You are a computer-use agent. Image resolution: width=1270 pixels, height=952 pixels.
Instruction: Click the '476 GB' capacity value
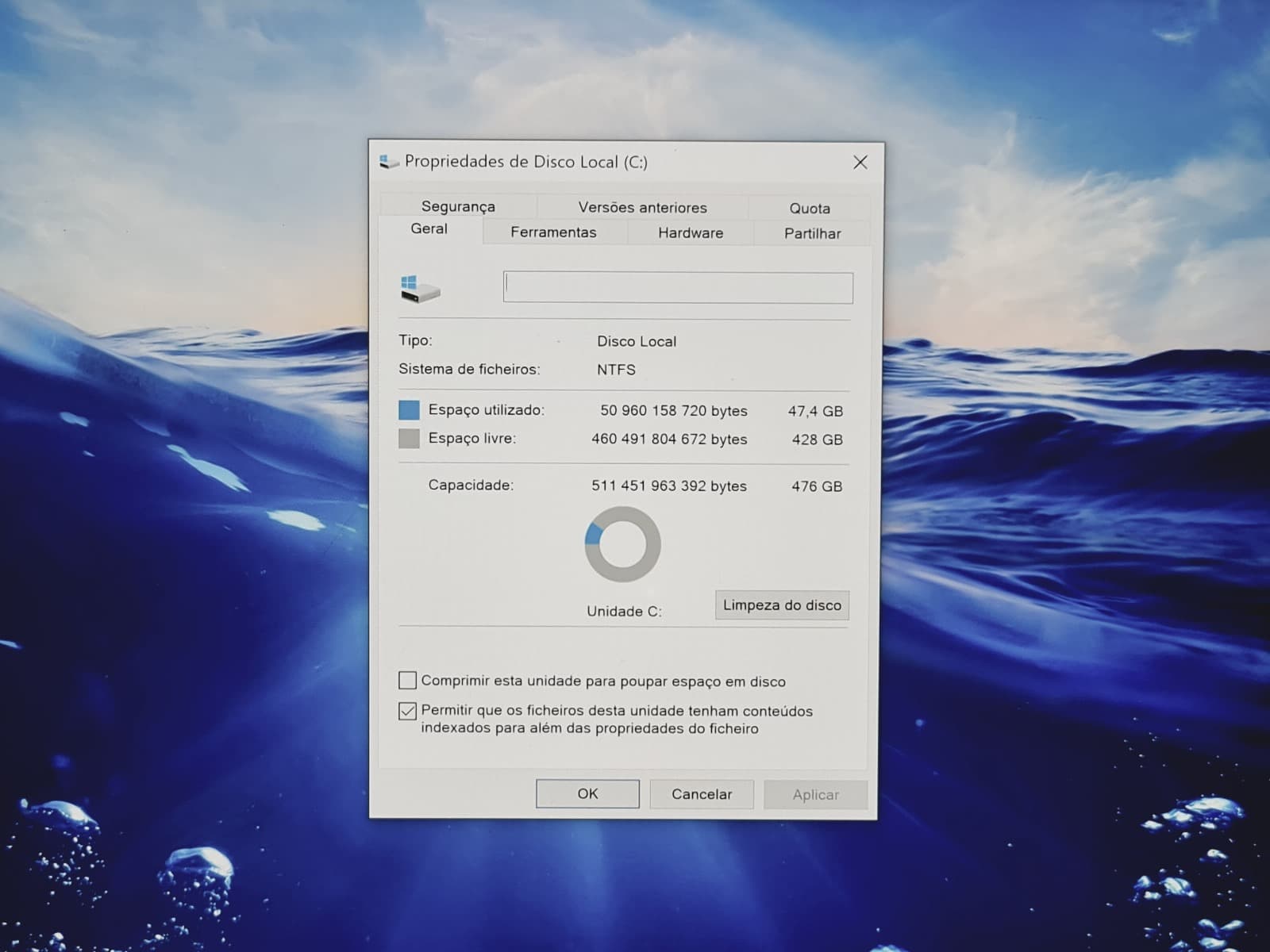(817, 486)
